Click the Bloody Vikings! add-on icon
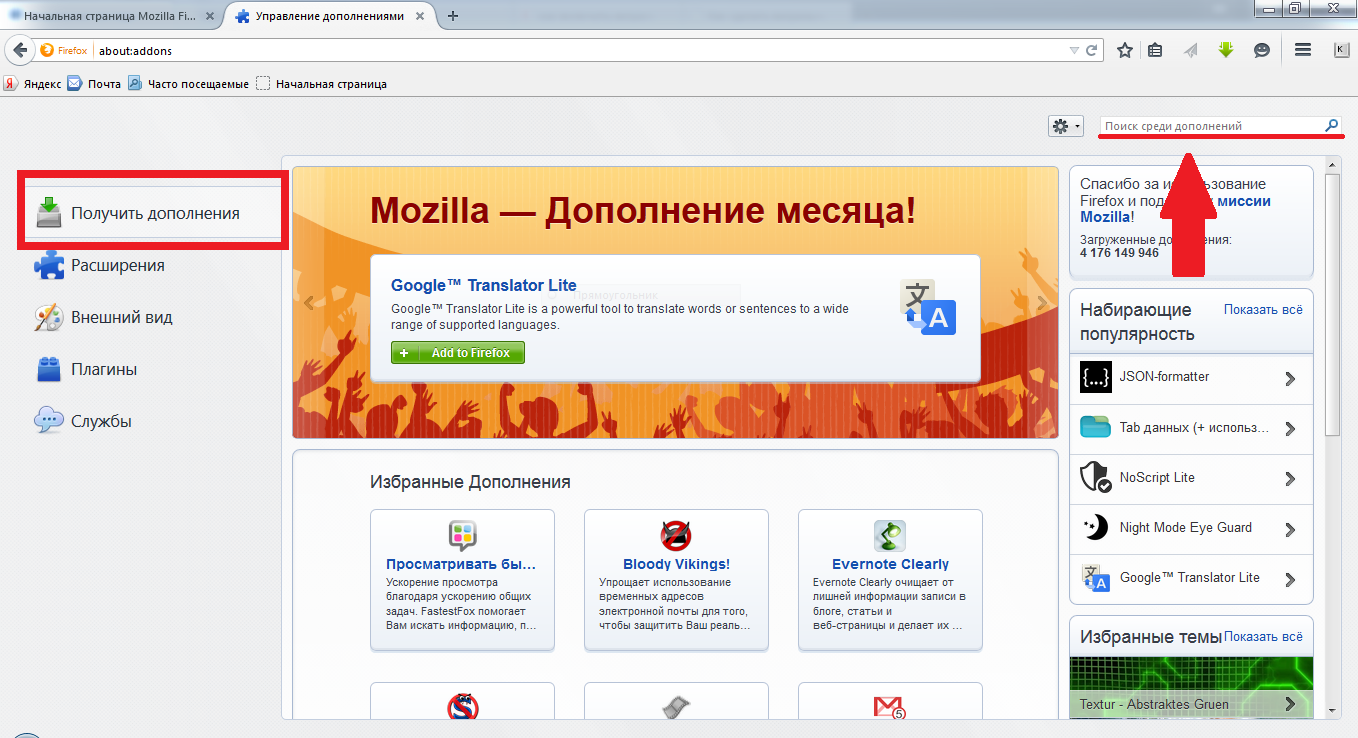The image size is (1358, 738). coord(676,536)
